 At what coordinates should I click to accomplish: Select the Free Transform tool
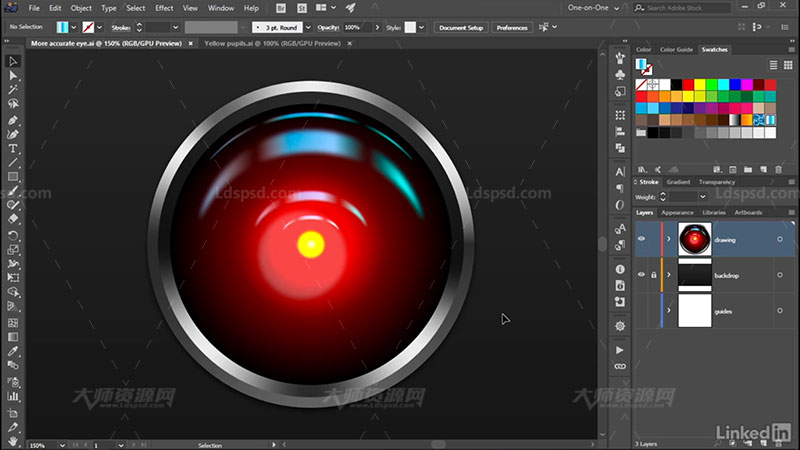tap(13, 278)
